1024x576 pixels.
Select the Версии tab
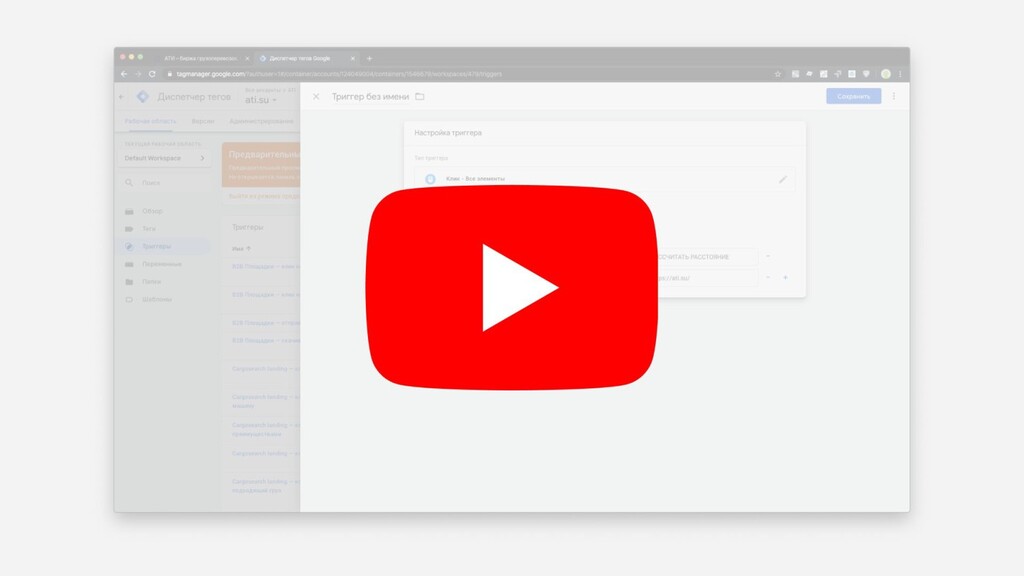click(x=203, y=121)
